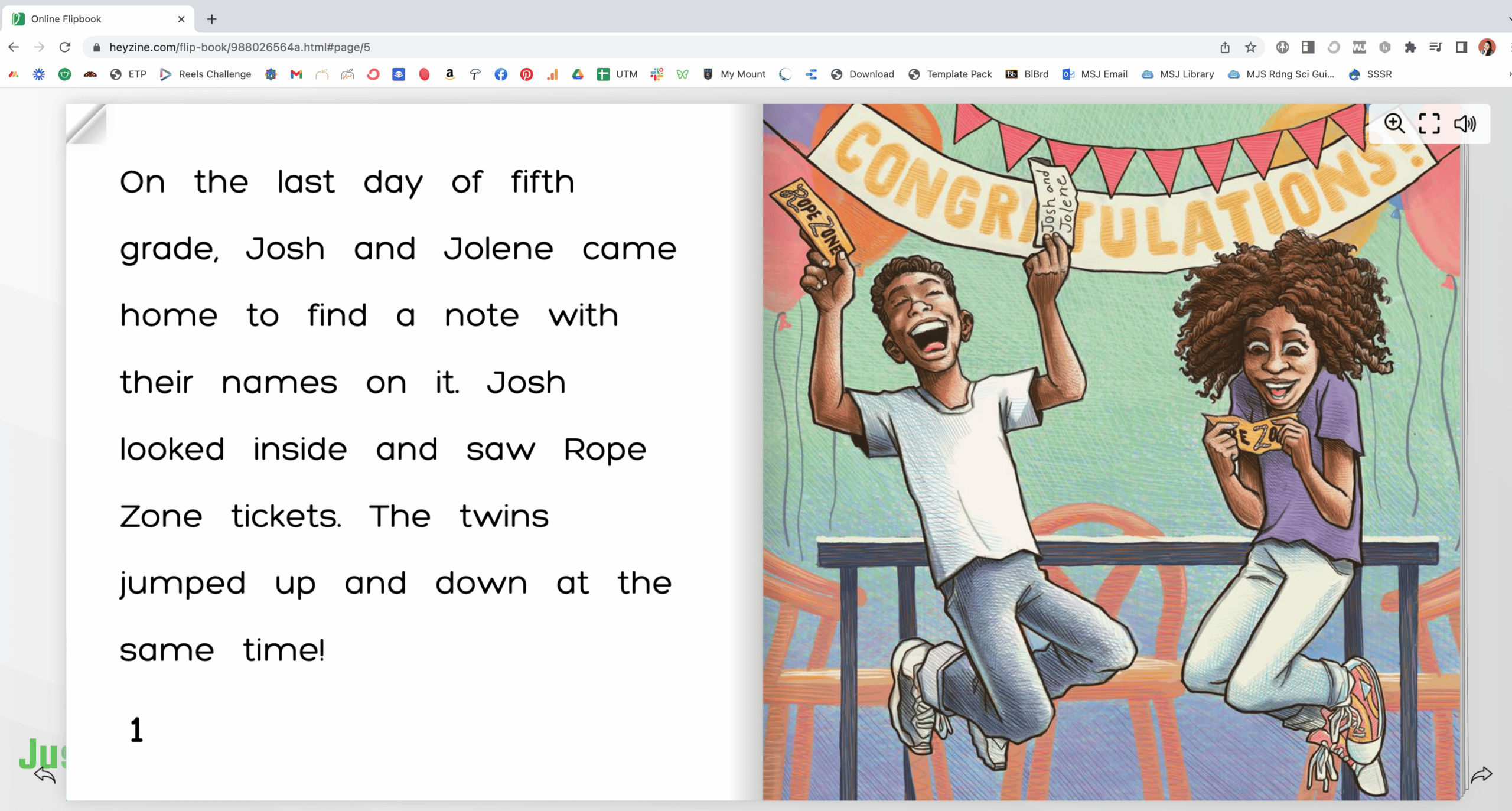Open the Template Pack bookmark
The image size is (1512, 811).
(x=950, y=74)
